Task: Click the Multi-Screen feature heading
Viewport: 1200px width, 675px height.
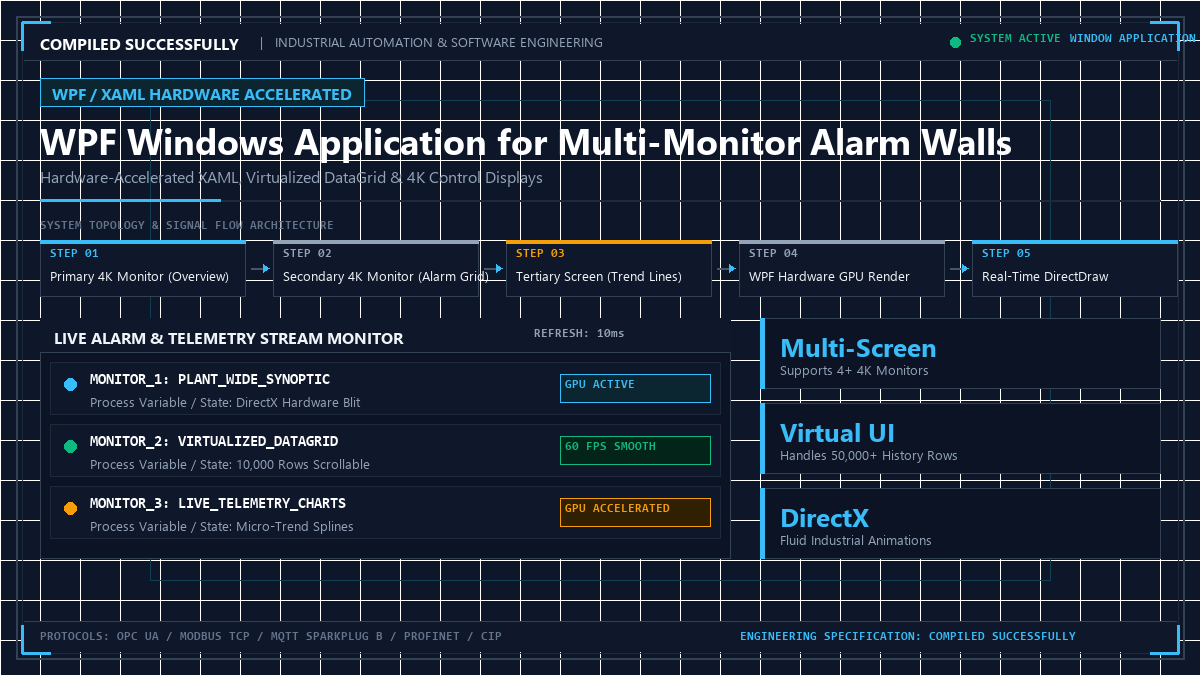Action: 858,348
